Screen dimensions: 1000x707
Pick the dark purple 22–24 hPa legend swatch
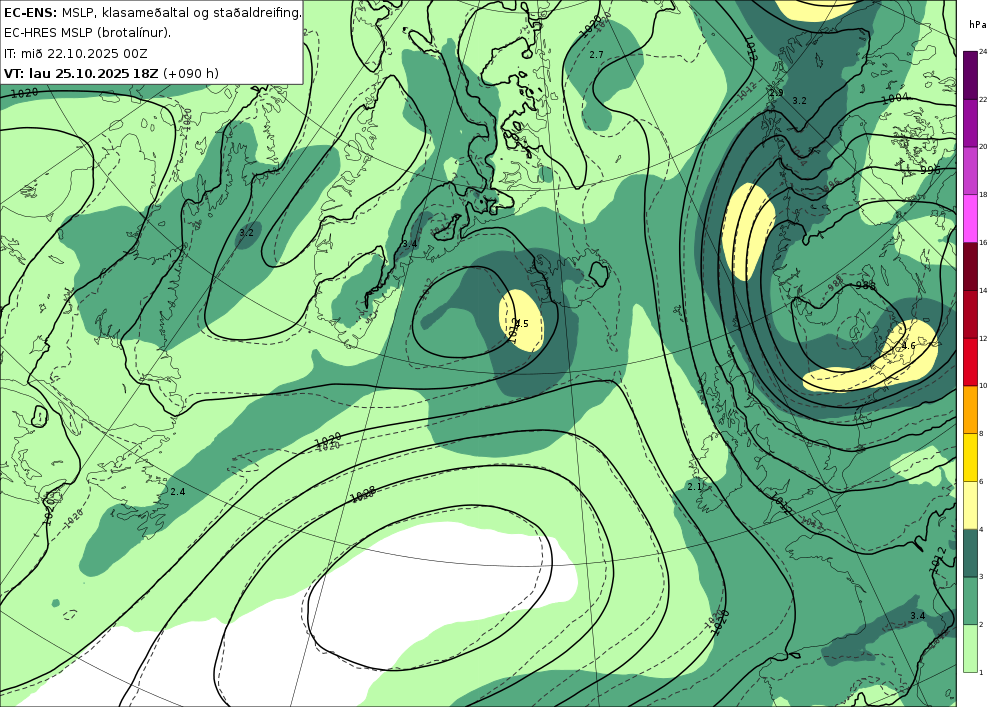pos(970,75)
